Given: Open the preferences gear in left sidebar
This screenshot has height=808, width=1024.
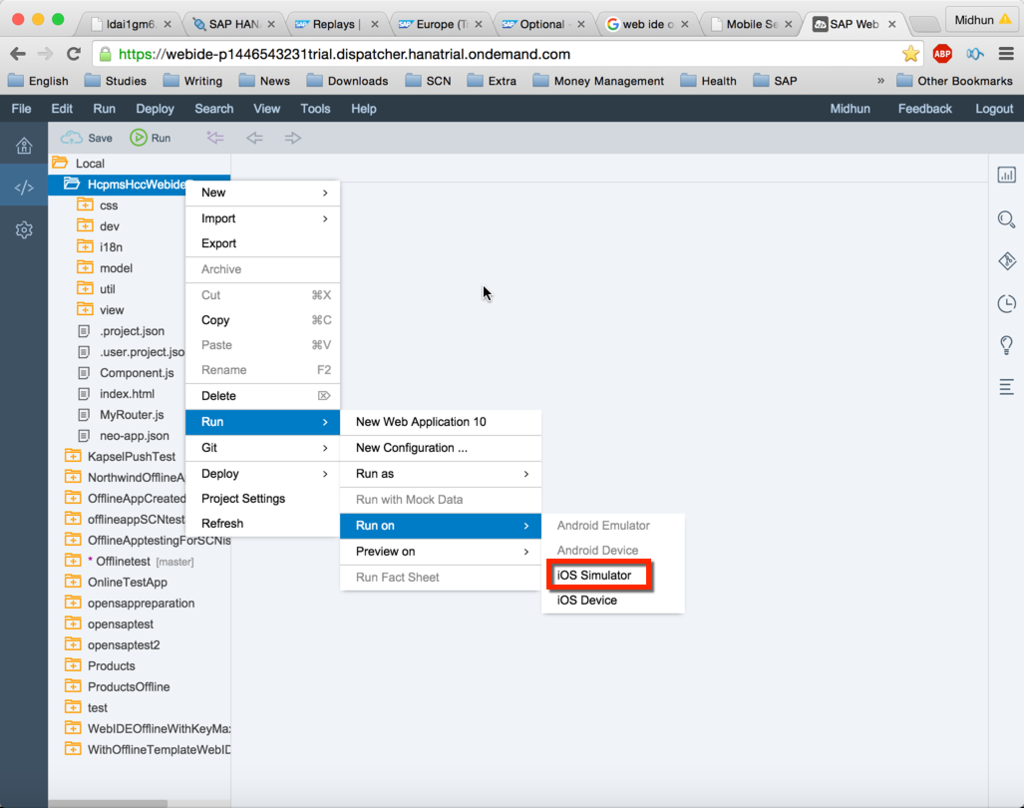Looking at the screenshot, I should pos(24,230).
